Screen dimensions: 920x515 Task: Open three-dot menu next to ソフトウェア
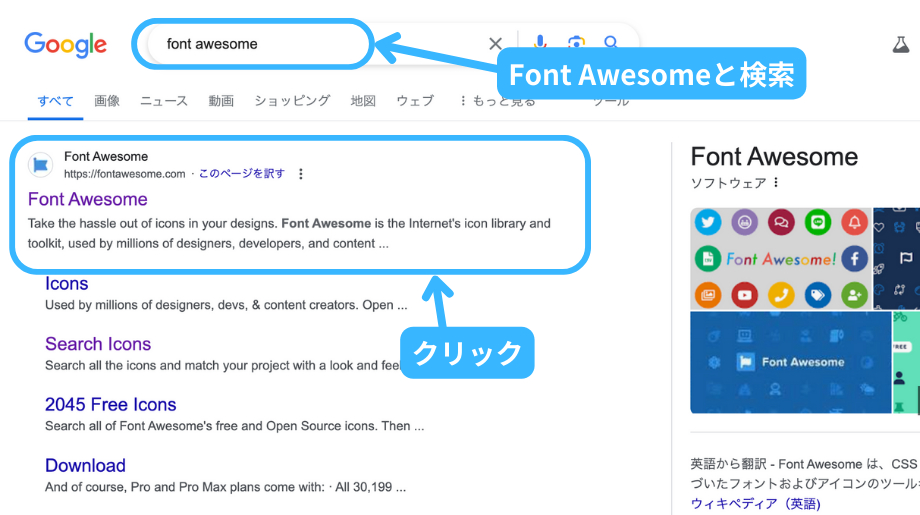point(776,183)
